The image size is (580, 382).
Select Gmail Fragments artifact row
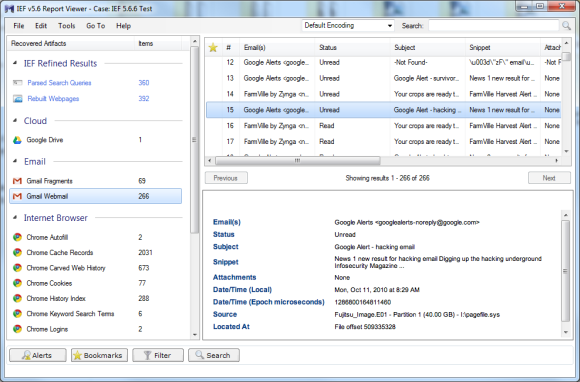(x=95, y=181)
